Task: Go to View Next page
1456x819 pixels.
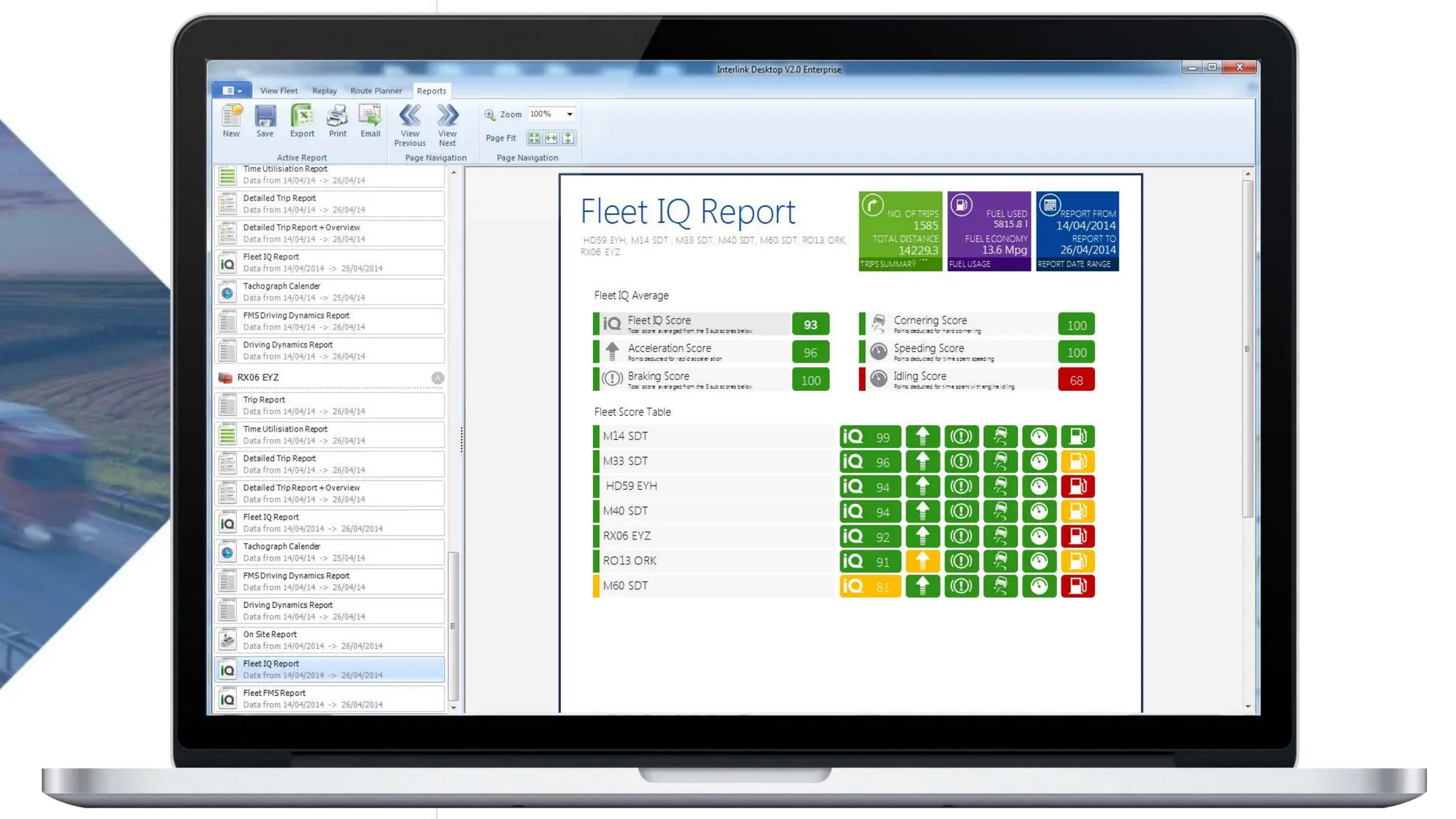Action: 447,117
